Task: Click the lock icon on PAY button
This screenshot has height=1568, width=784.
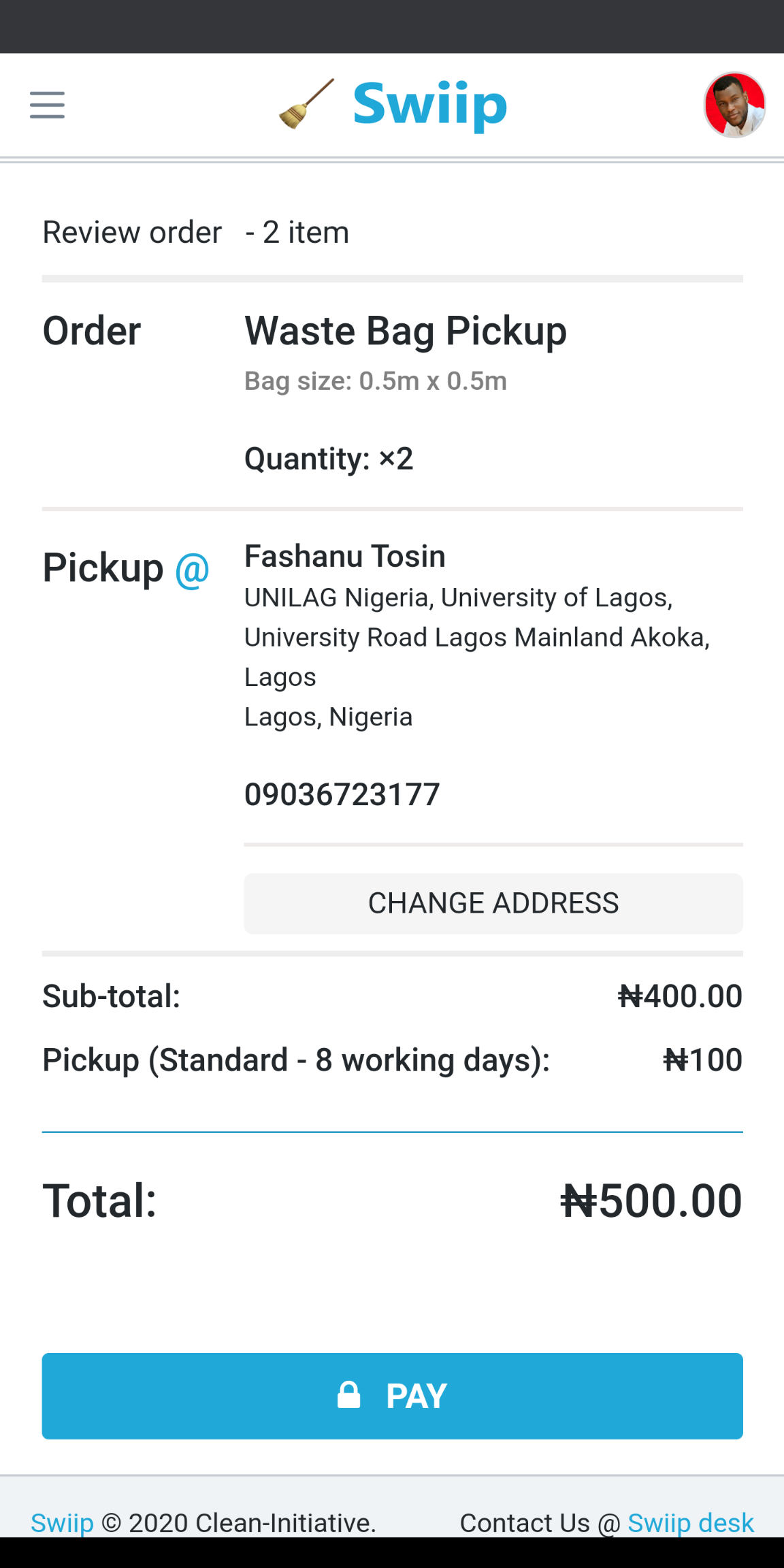Action: 349,1395
